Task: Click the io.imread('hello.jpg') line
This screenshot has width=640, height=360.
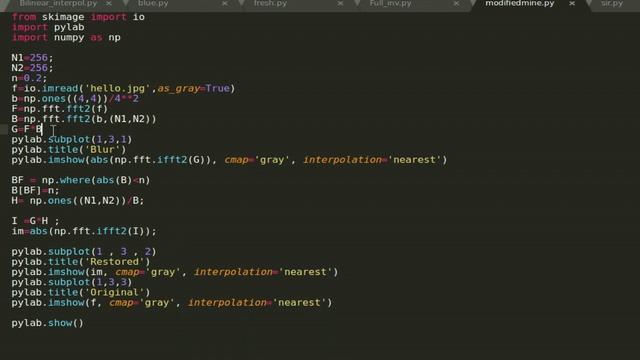Action: tap(123, 89)
